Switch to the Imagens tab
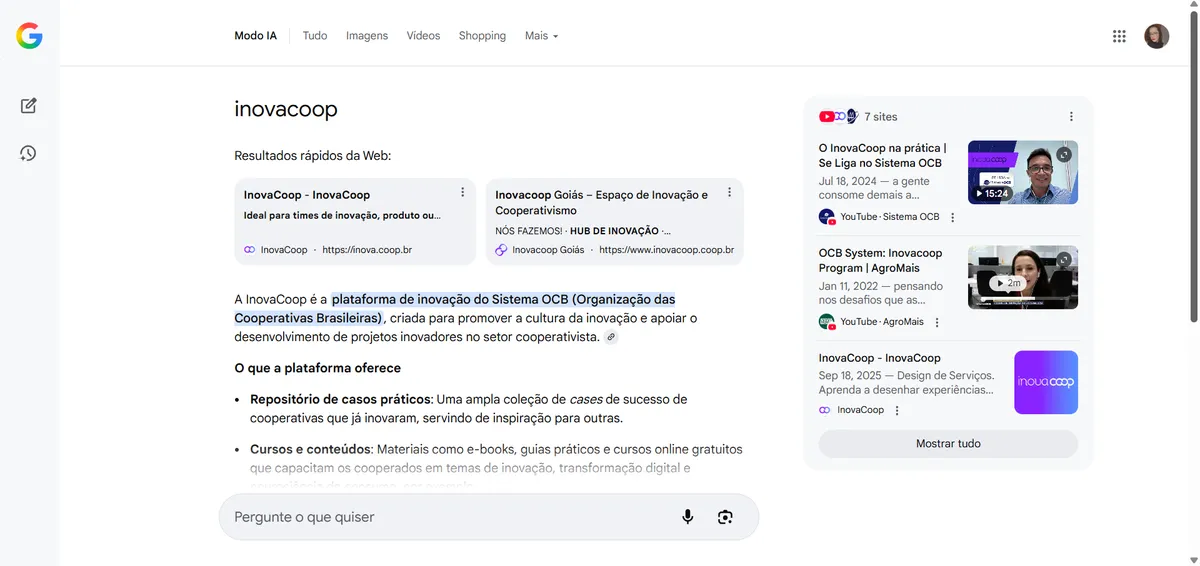 pos(366,36)
